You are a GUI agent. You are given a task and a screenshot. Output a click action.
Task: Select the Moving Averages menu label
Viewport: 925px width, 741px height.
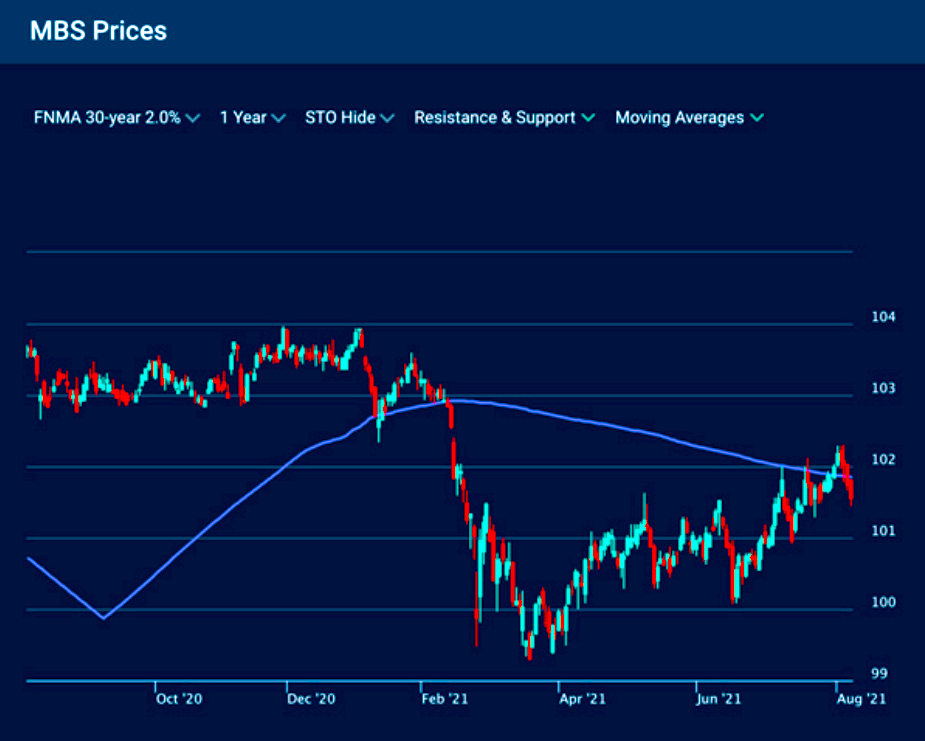click(x=679, y=118)
